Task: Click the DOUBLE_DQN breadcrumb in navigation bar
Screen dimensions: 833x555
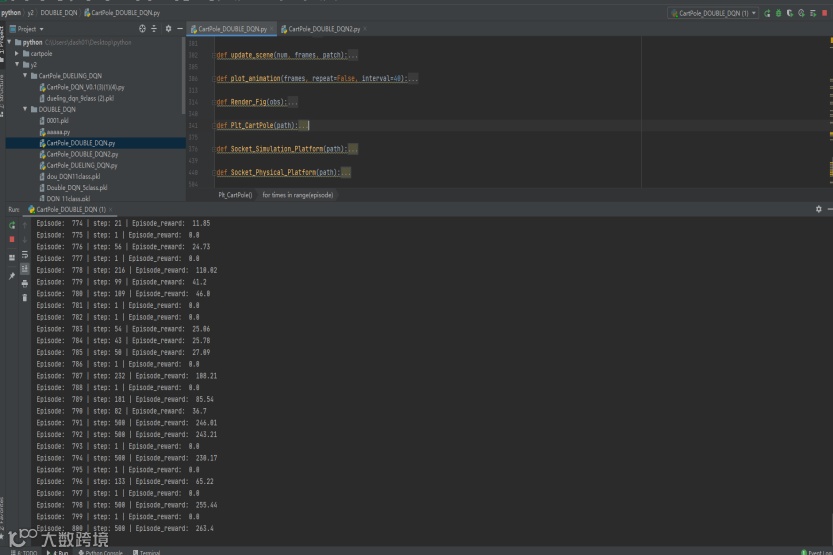Action: pos(58,13)
